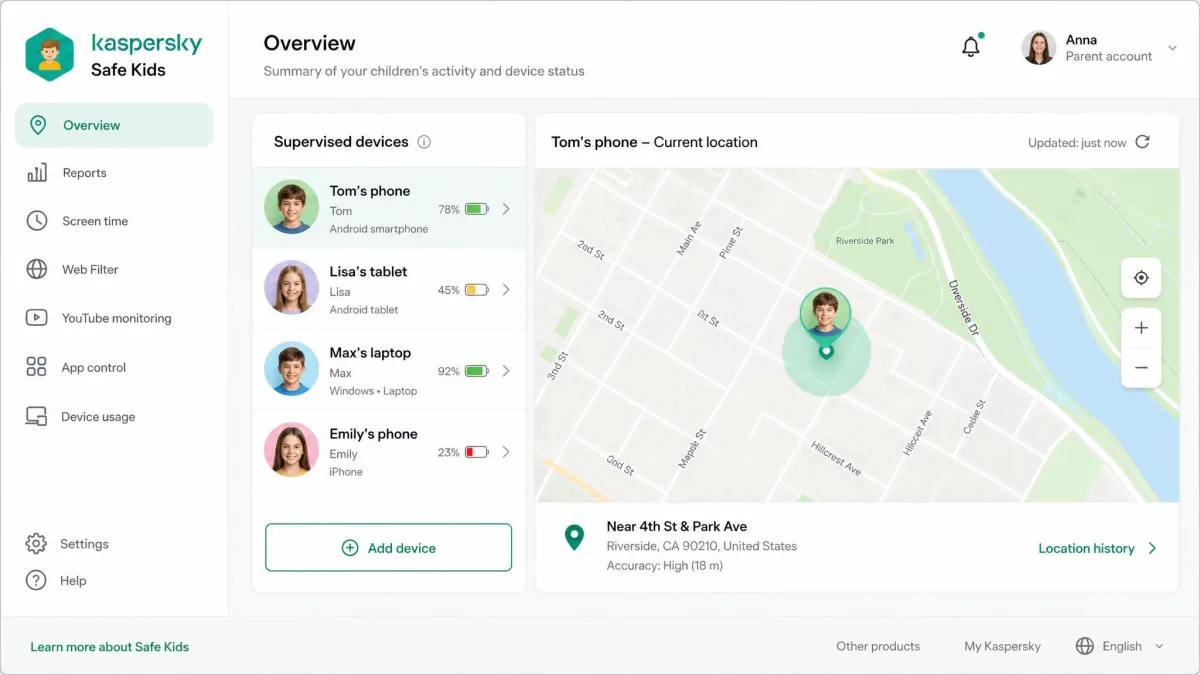Expand Tom's phone details chevron
The image size is (1200, 675).
(x=506, y=209)
